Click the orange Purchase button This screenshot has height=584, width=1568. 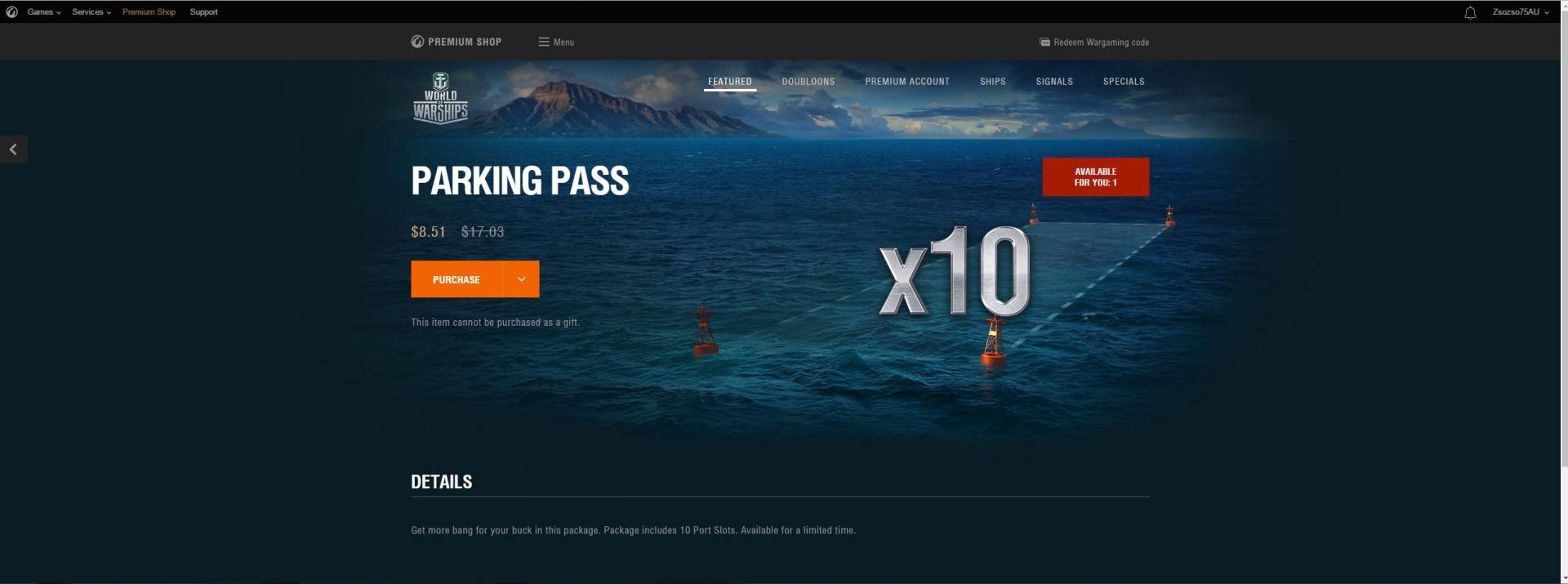[457, 279]
